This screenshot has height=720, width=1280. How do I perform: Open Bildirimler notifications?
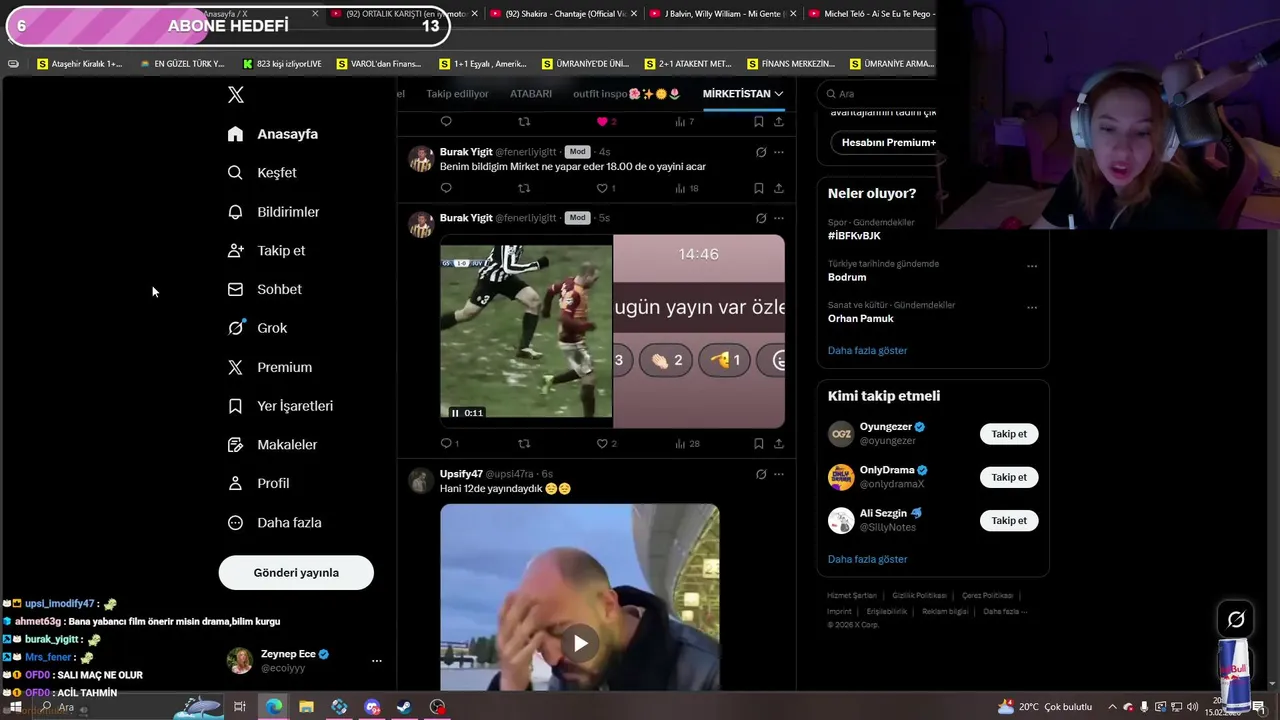[x=273, y=212]
